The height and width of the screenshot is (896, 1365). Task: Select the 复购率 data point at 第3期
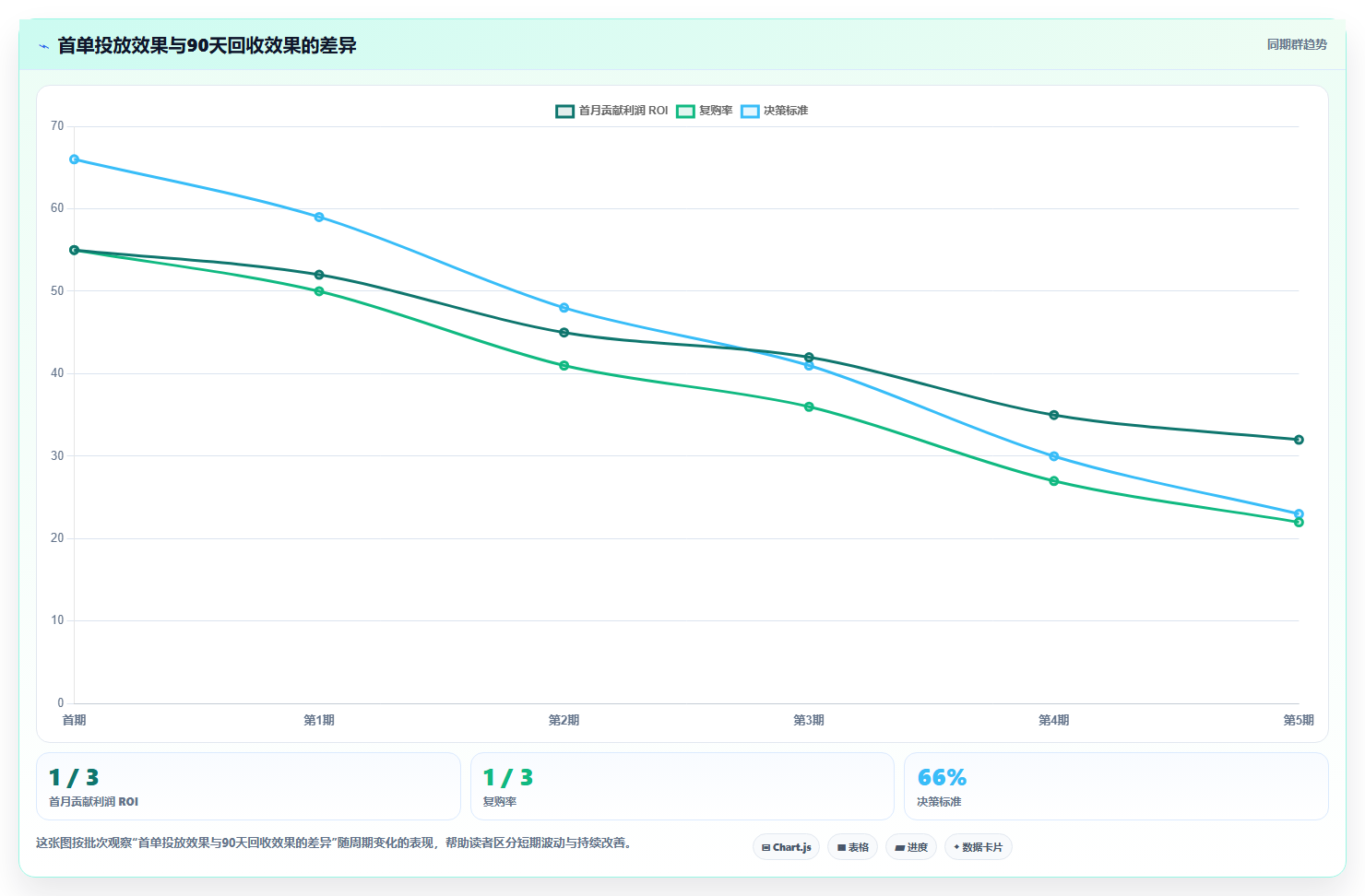(x=809, y=407)
